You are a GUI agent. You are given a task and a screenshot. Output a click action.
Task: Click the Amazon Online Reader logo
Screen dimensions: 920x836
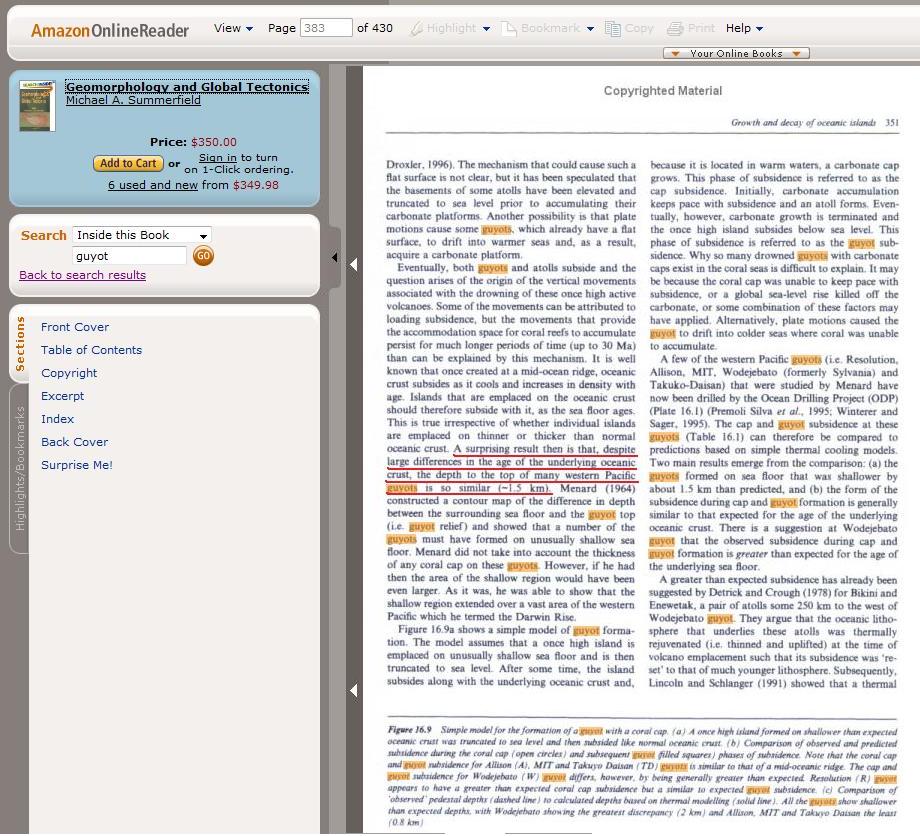[110, 31]
